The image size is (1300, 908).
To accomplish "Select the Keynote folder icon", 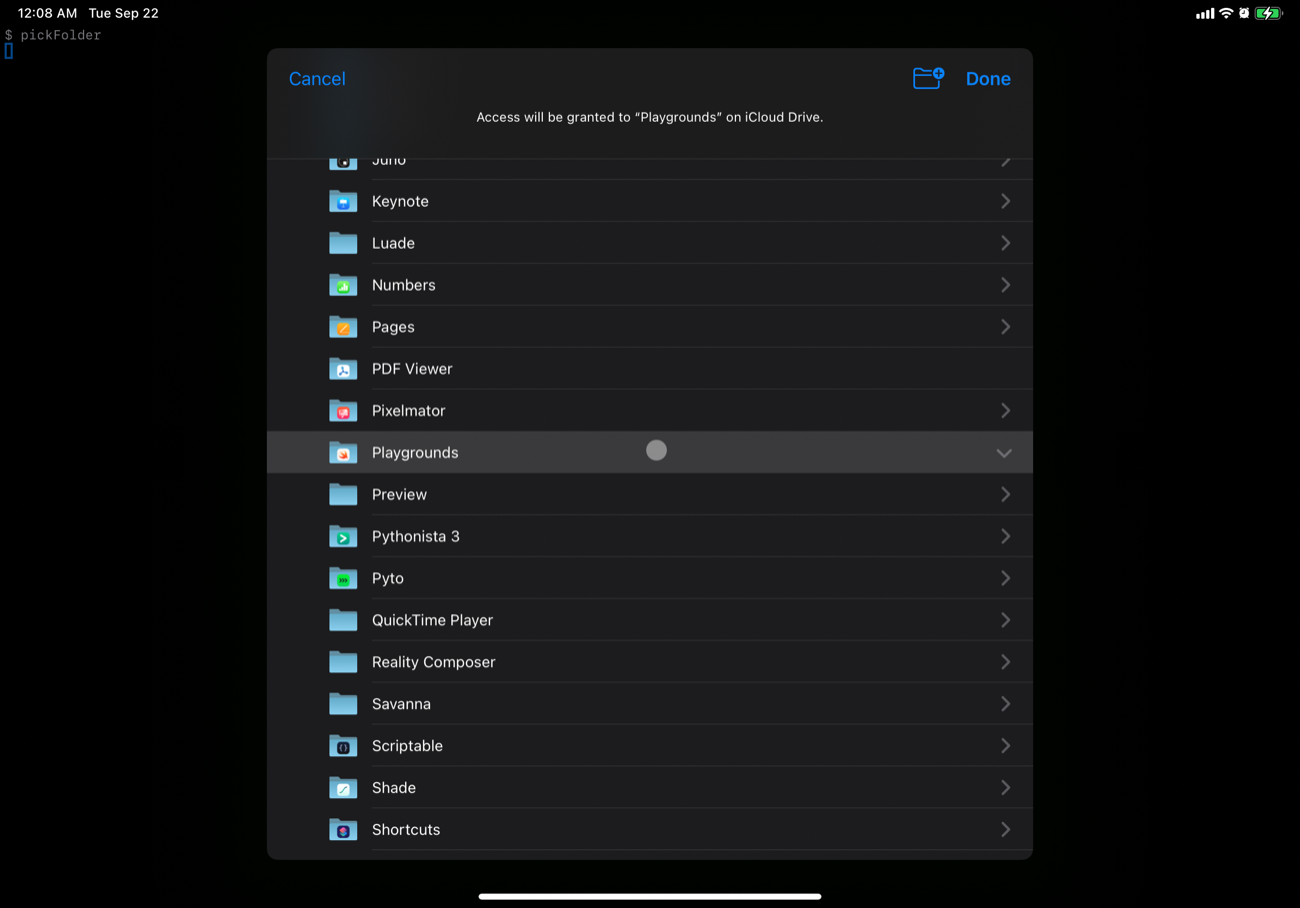I will click(343, 201).
